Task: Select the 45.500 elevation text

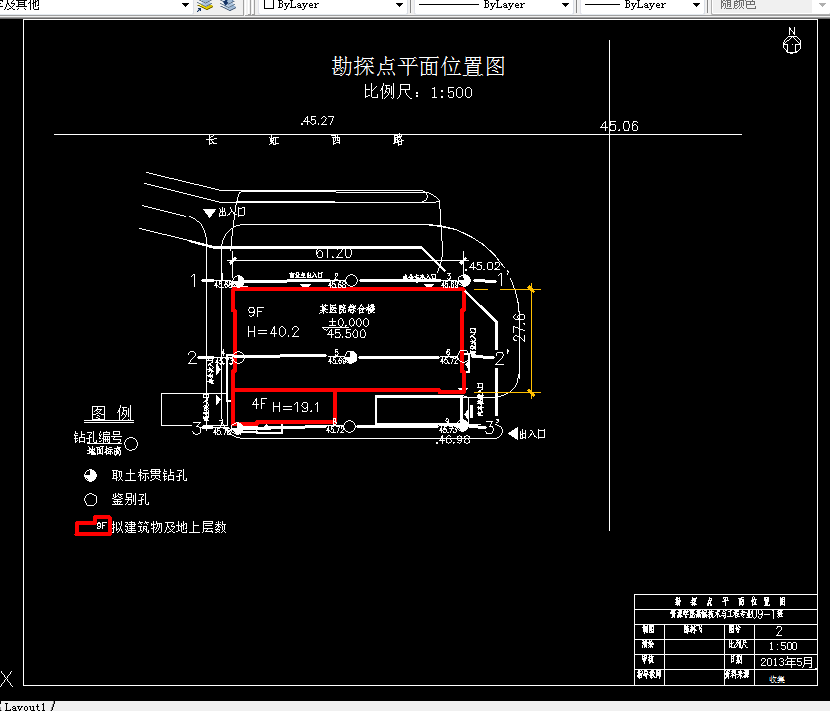Action: [346, 334]
